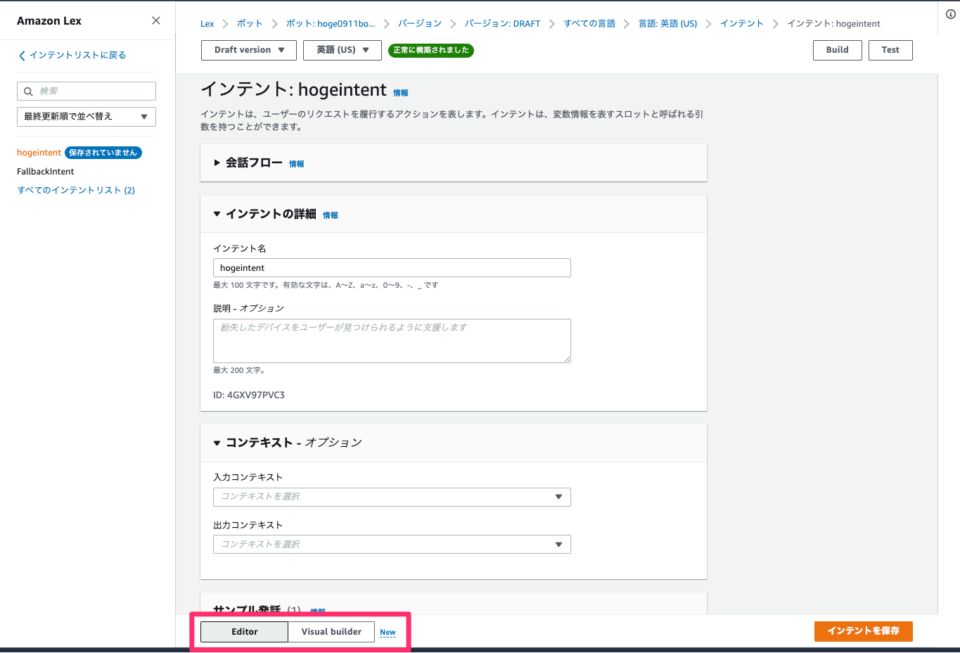Image resolution: width=960 pixels, height=653 pixels.
Task: Open the info link beside the intent title
Action: (x=400, y=93)
